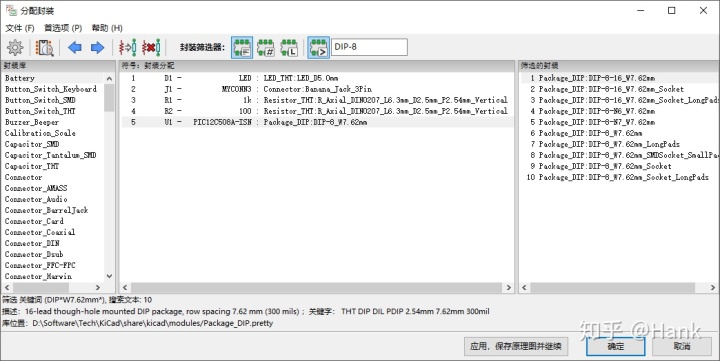Choose footprint DIP-8_W7.62mm row 6

tap(619, 133)
